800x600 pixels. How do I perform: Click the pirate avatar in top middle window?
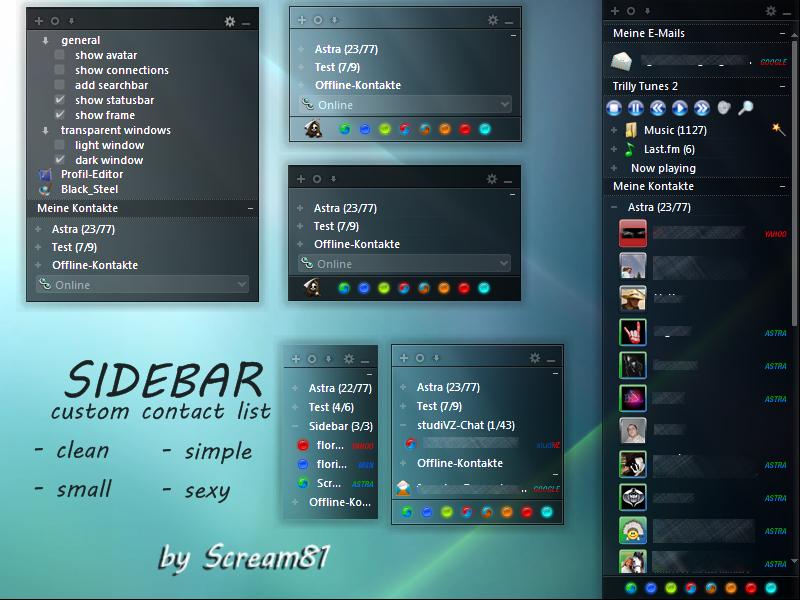point(314,129)
